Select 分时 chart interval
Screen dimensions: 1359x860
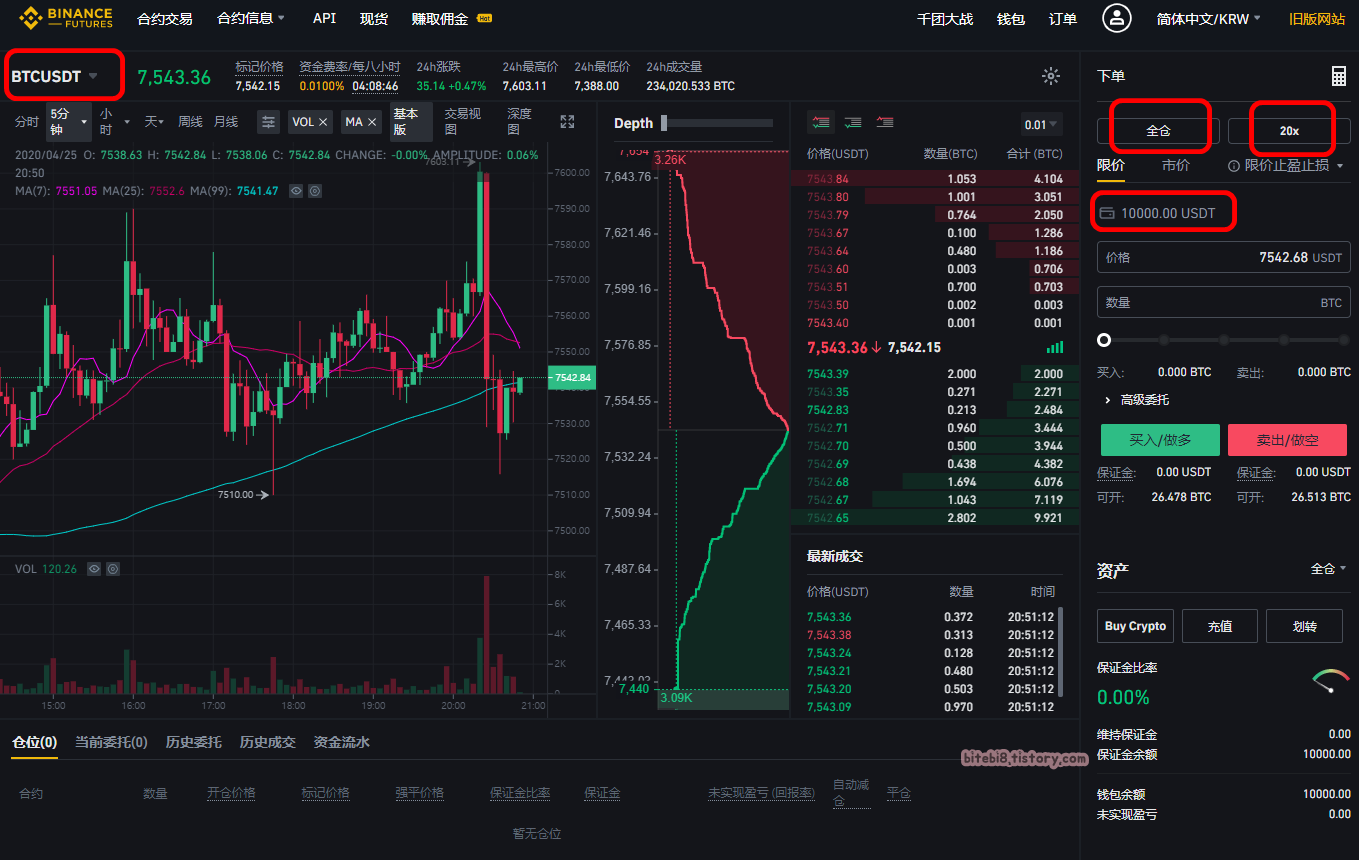point(27,122)
